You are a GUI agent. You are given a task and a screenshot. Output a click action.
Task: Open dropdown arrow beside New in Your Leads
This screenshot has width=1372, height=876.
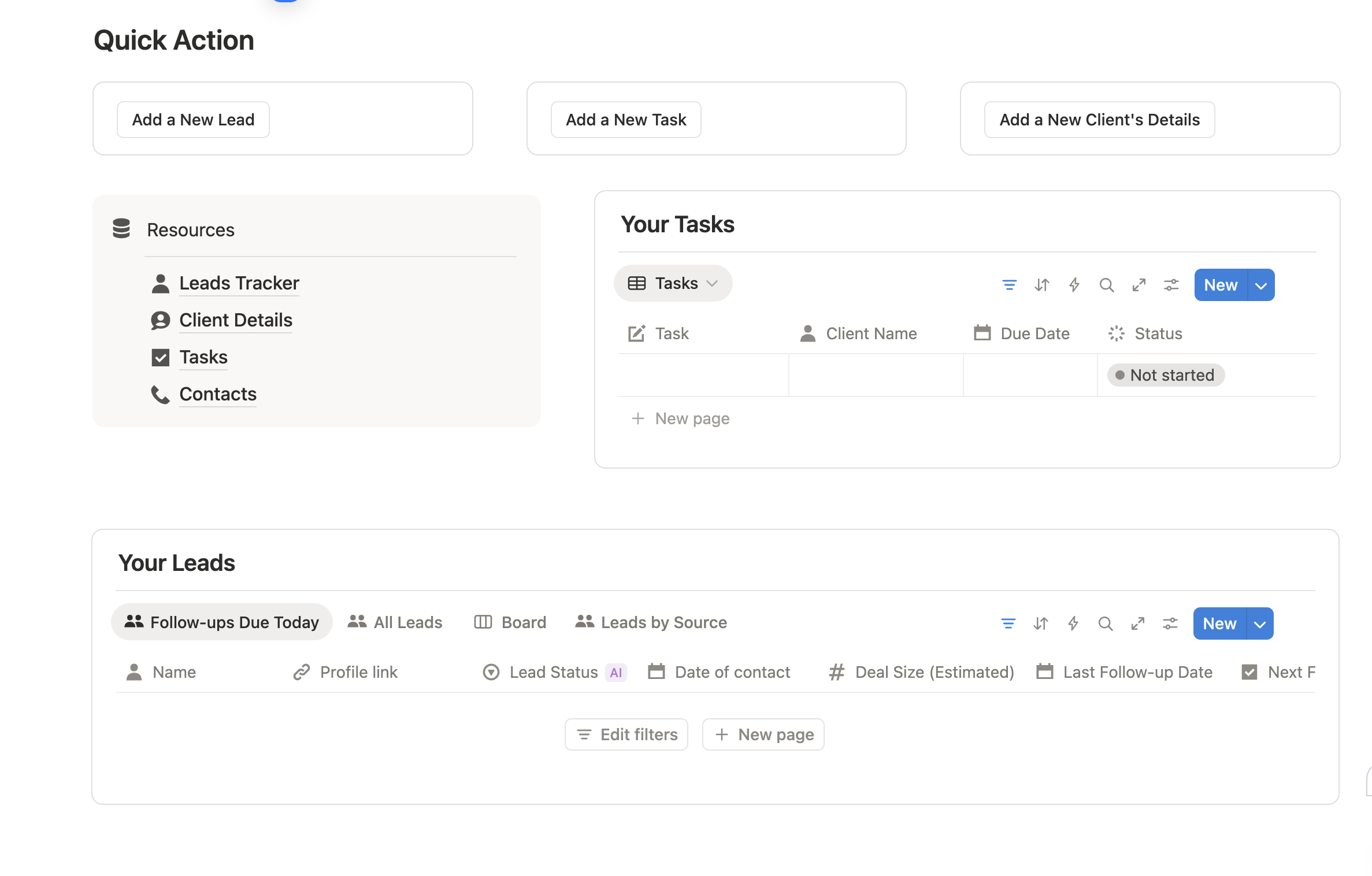1260,623
